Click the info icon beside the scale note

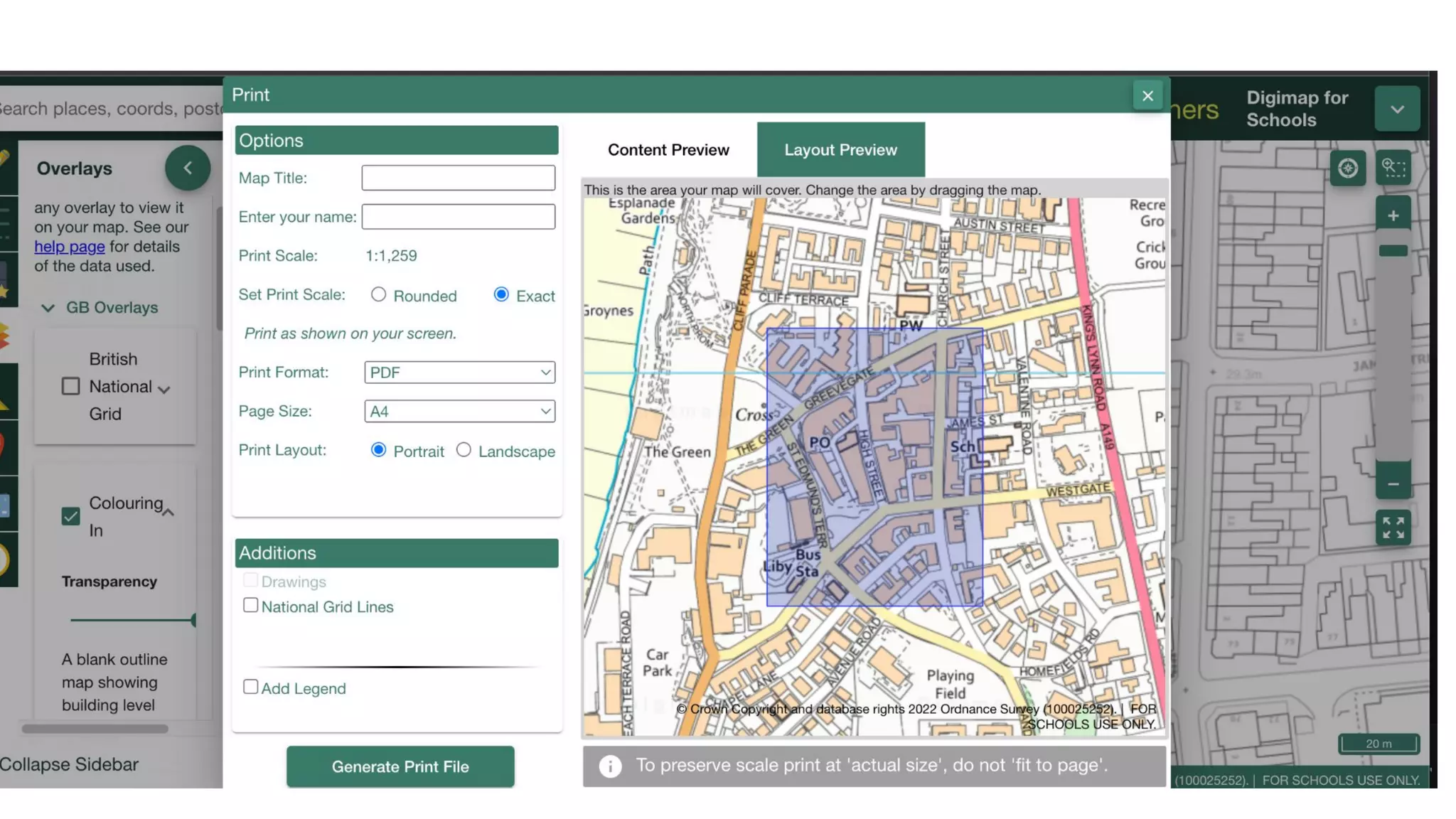pyautogui.click(x=610, y=766)
